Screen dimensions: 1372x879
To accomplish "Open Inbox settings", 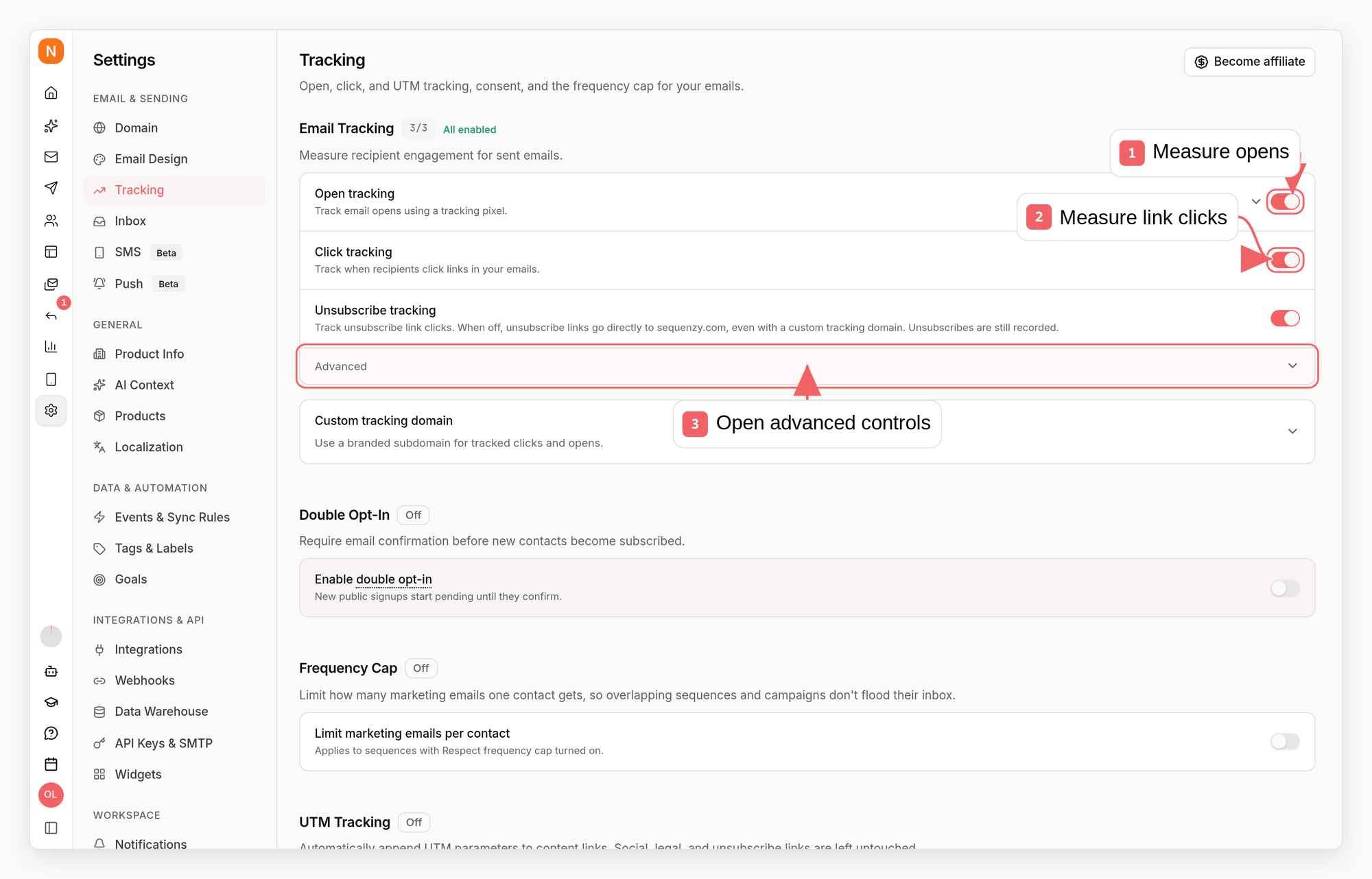I will [x=174, y=221].
